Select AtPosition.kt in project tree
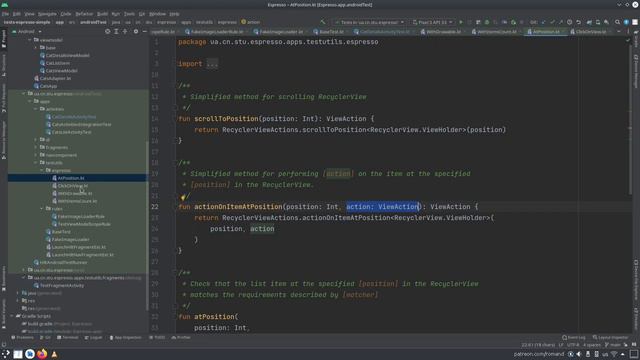Image resolution: width=640 pixels, height=360 pixels. click(71, 178)
